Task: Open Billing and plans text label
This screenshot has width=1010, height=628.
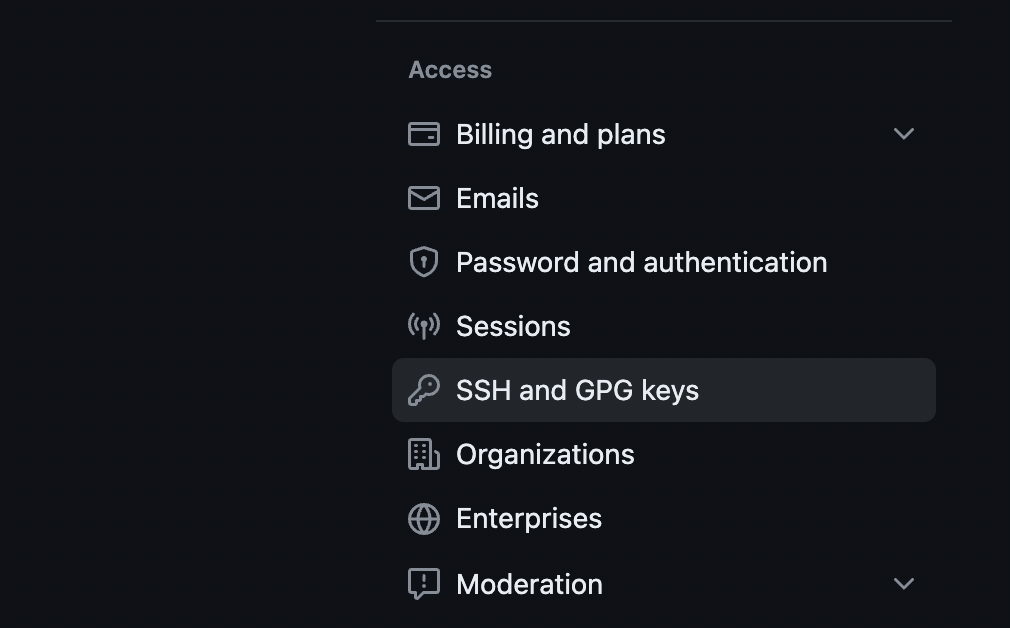Action: [x=560, y=135]
